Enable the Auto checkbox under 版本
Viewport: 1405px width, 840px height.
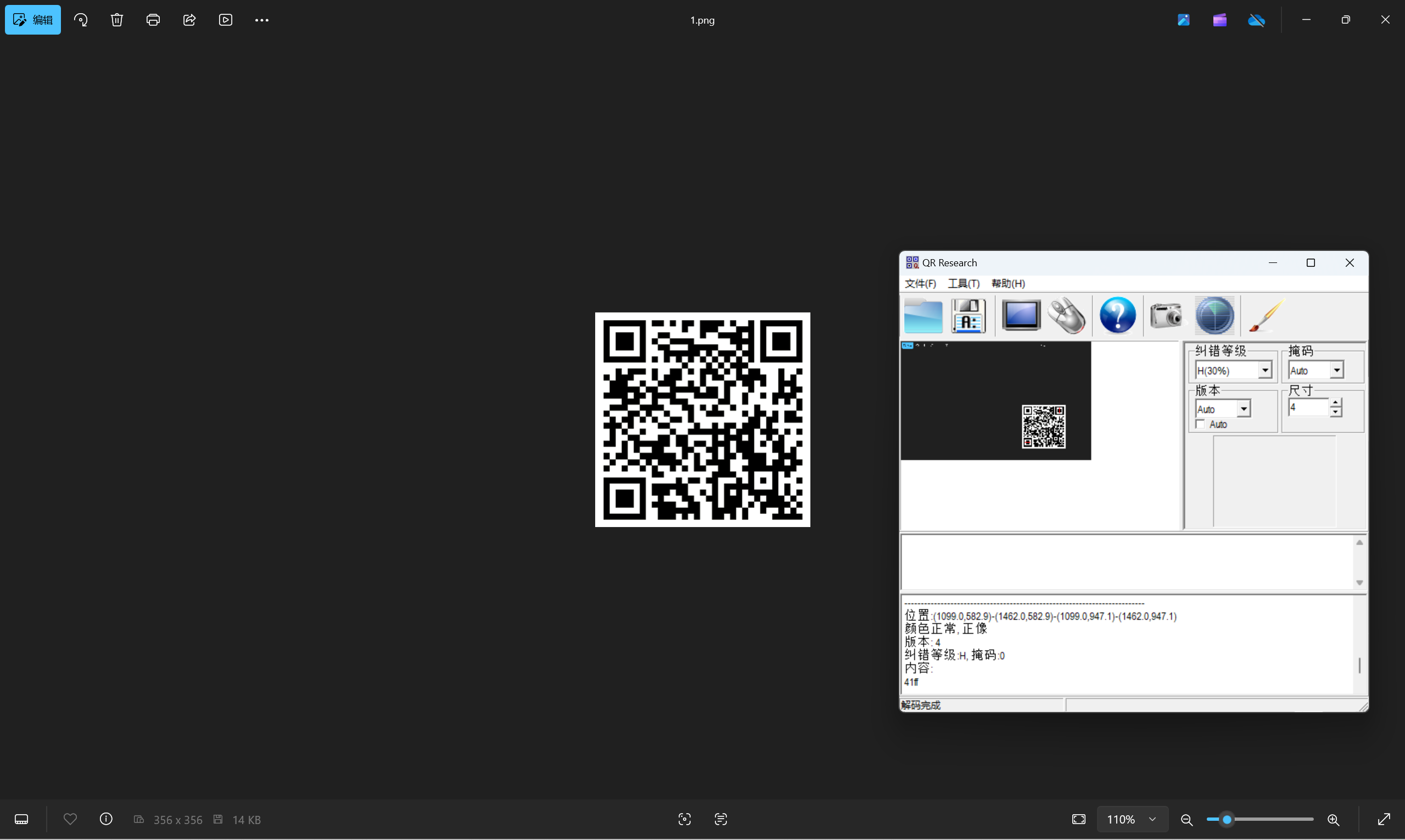click(x=1200, y=424)
